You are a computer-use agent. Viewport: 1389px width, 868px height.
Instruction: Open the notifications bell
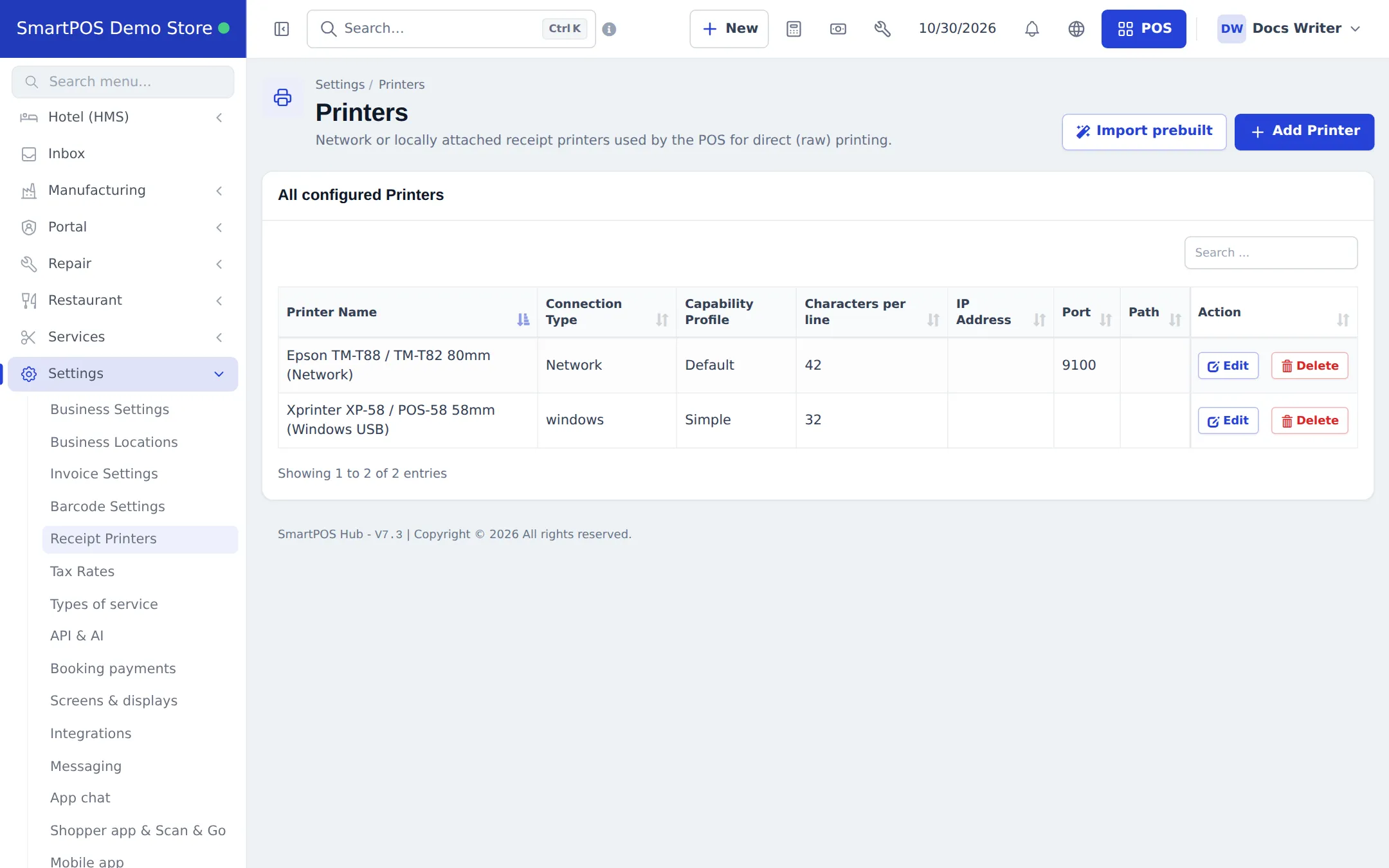click(1031, 29)
